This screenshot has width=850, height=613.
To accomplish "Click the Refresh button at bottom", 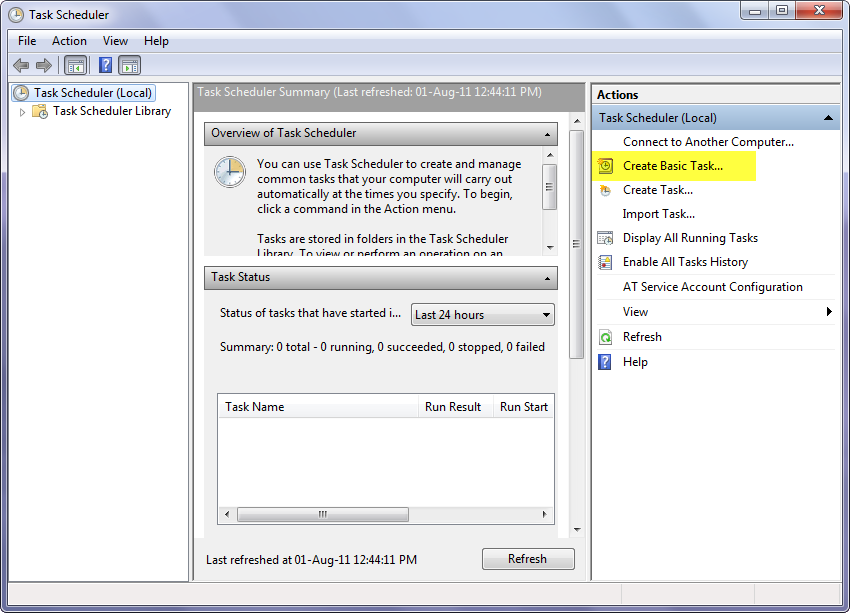I will 528,559.
